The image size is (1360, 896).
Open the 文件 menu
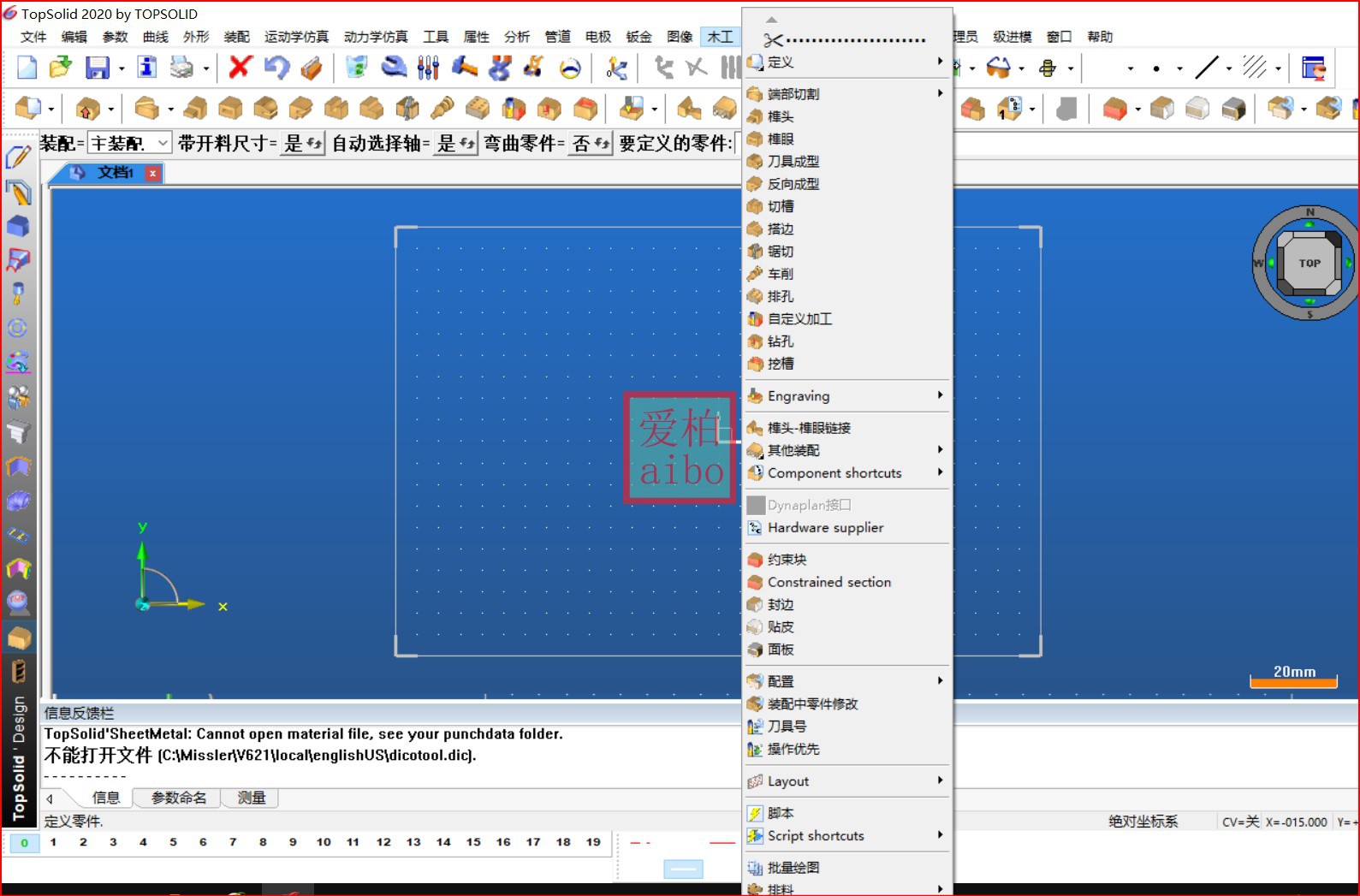pos(33,37)
